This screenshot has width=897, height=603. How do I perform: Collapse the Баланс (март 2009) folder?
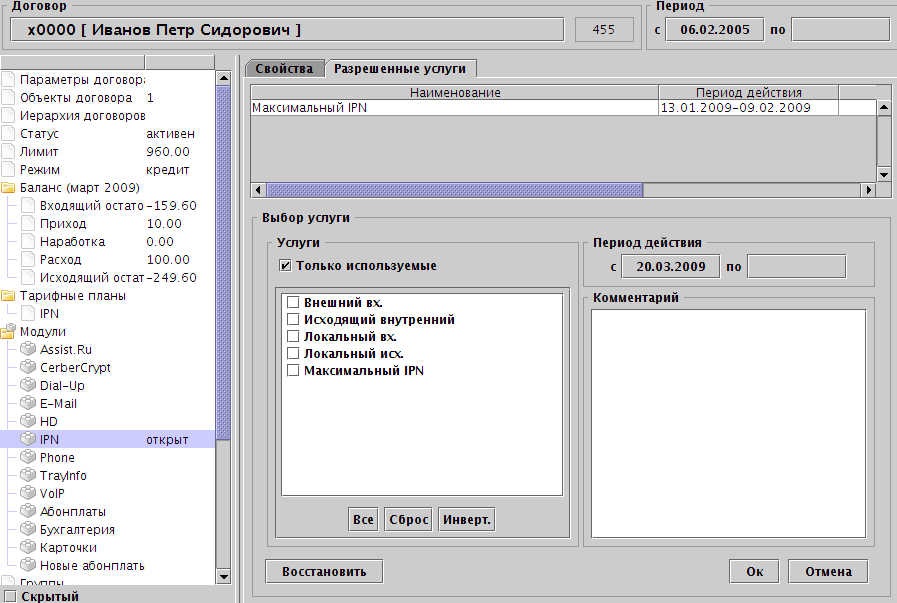(x=9, y=188)
